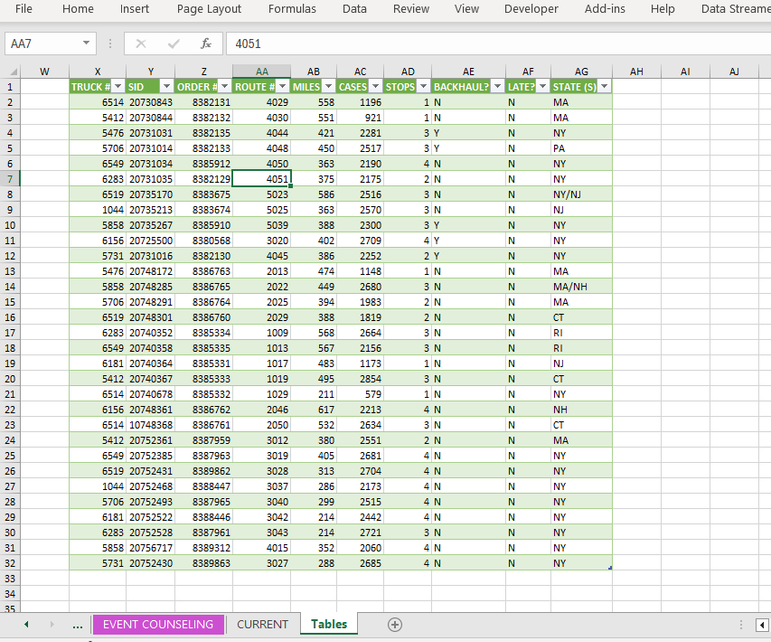Switch to the EVENT COUNSELING sheet

[x=158, y=624]
